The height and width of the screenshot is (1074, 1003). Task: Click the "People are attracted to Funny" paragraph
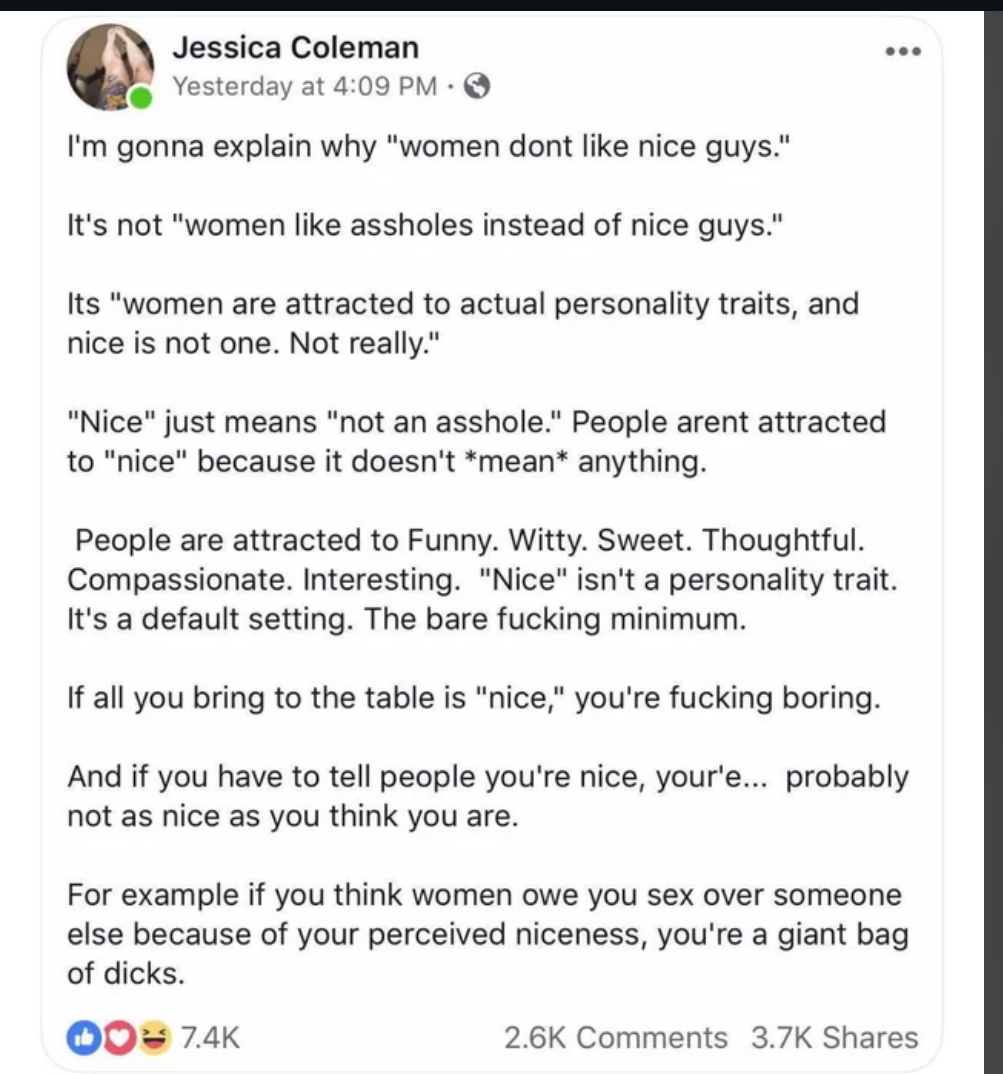(482, 579)
